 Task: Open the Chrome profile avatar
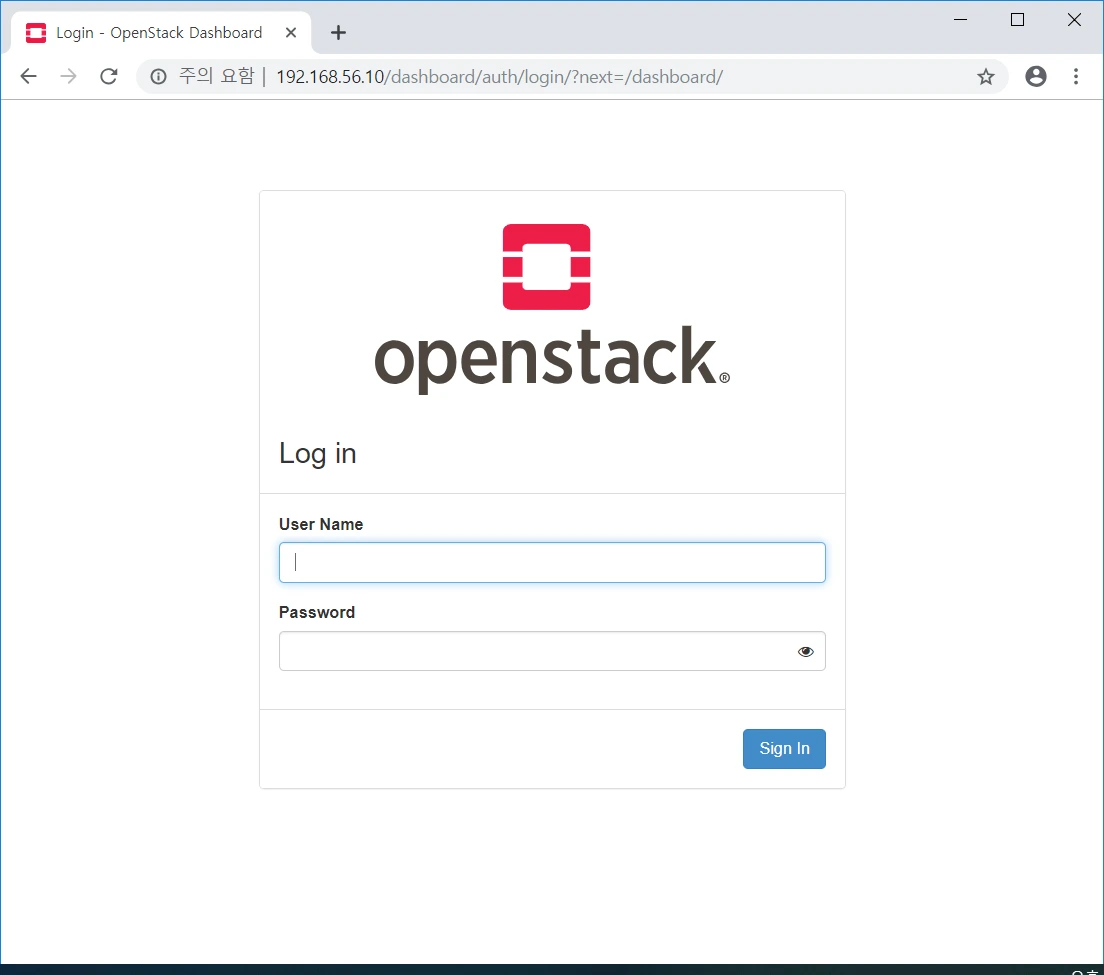pos(1036,76)
